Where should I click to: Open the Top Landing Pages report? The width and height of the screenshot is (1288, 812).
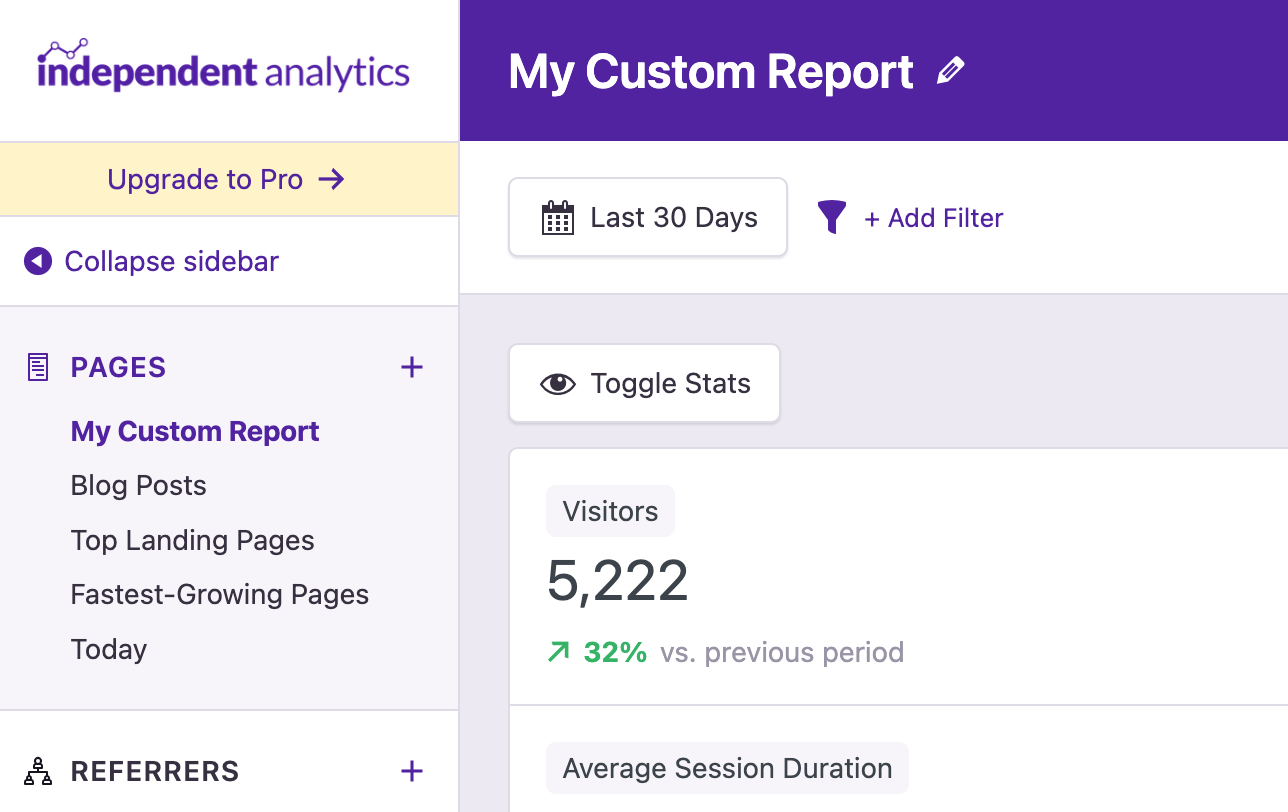(x=192, y=540)
